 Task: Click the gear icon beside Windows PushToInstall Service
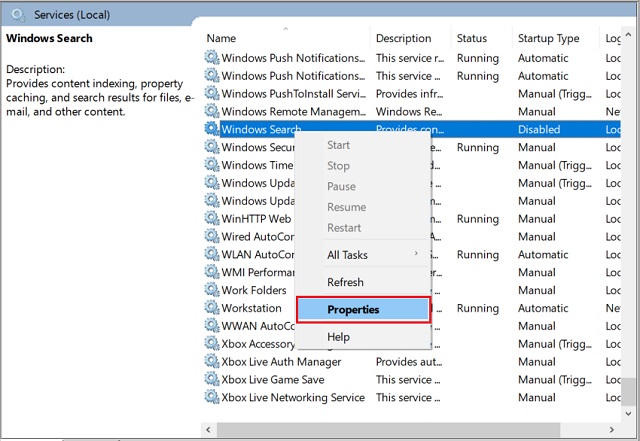tap(211, 93)
